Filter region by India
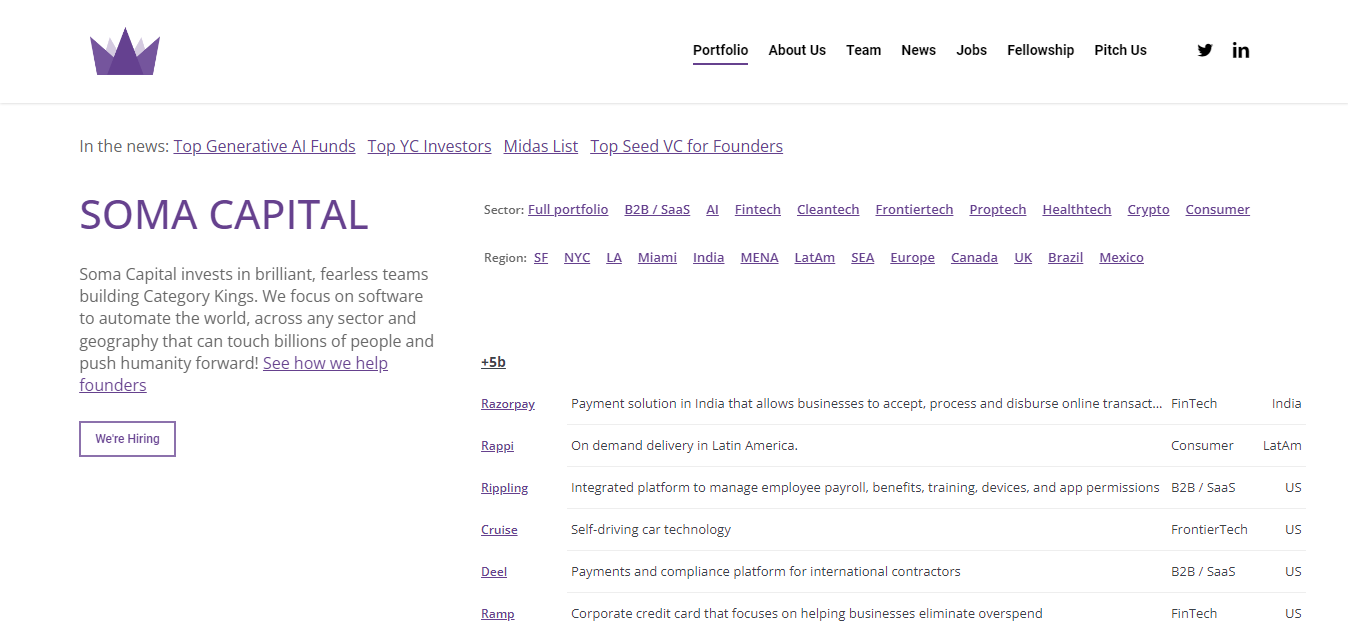The width and height of the screenshot is (1348, 622). (709, 258)
